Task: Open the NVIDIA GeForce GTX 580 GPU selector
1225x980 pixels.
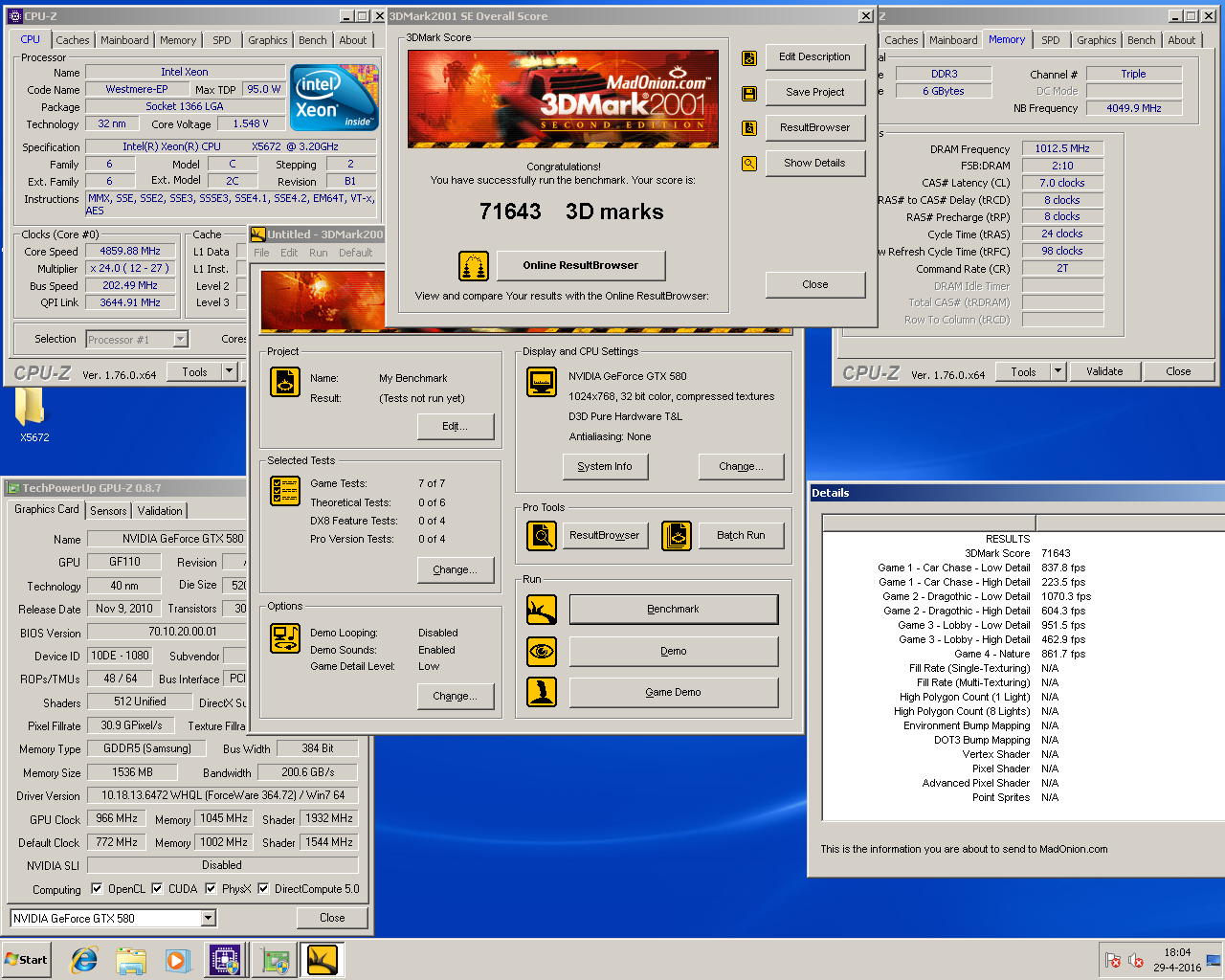Action: (113, 918)
